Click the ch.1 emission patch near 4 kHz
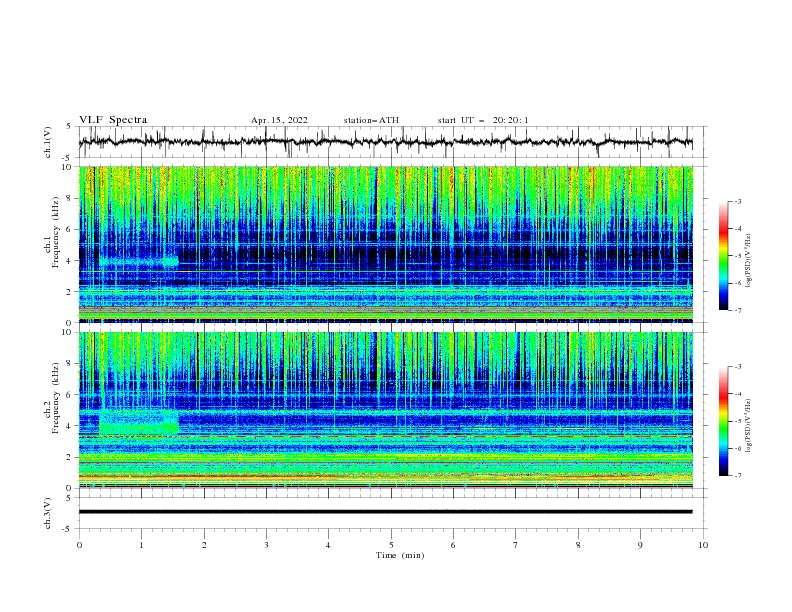Viewport: 792px width, 612px height. (139, 262)
